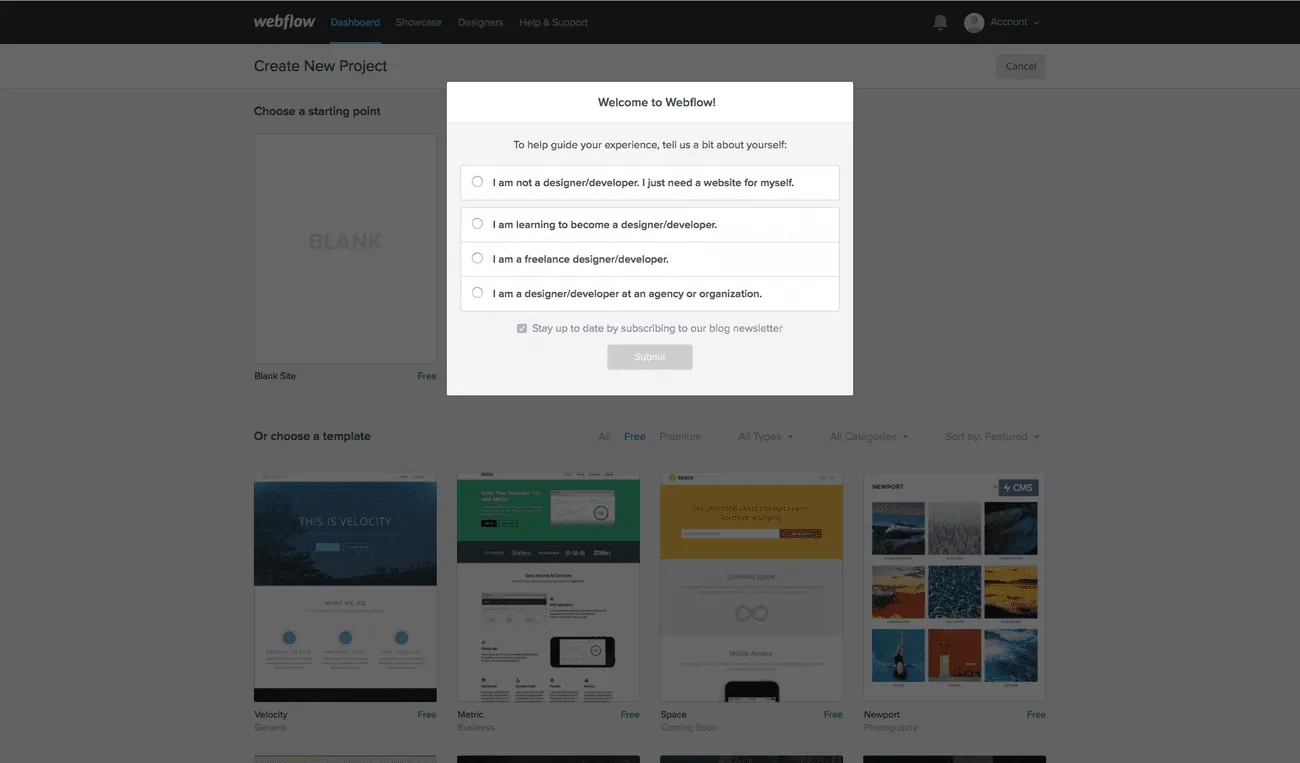Expand the All Types filter dropdown
Screen dimensions: 1300x763
tap(765, 436)
